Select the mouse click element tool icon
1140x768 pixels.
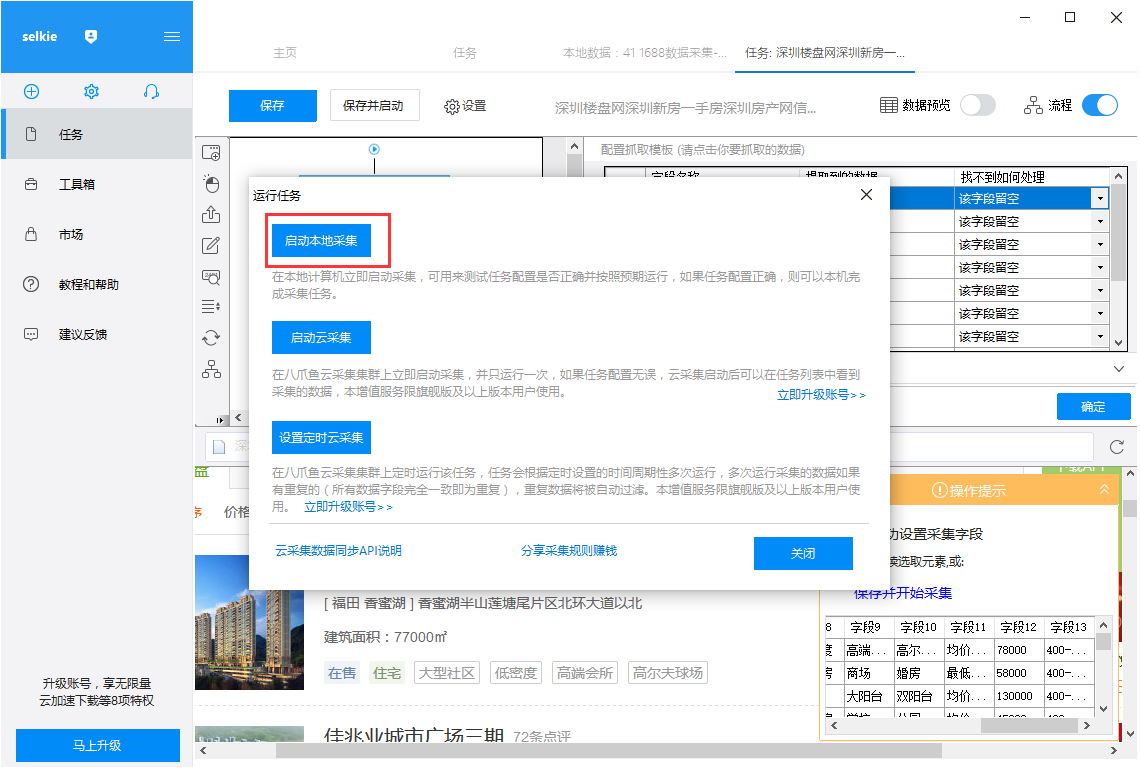pyautogui.click(x=211, y=184)
